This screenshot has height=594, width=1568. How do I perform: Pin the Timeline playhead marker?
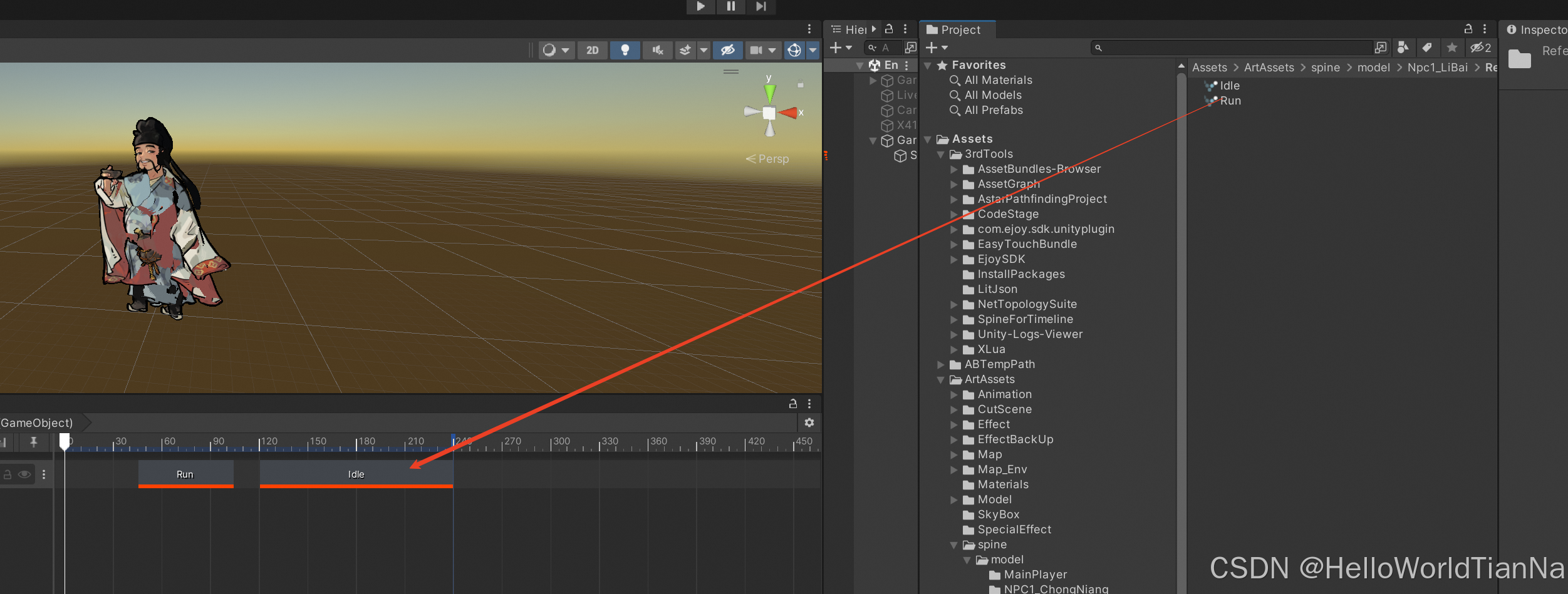pos(34,443)
